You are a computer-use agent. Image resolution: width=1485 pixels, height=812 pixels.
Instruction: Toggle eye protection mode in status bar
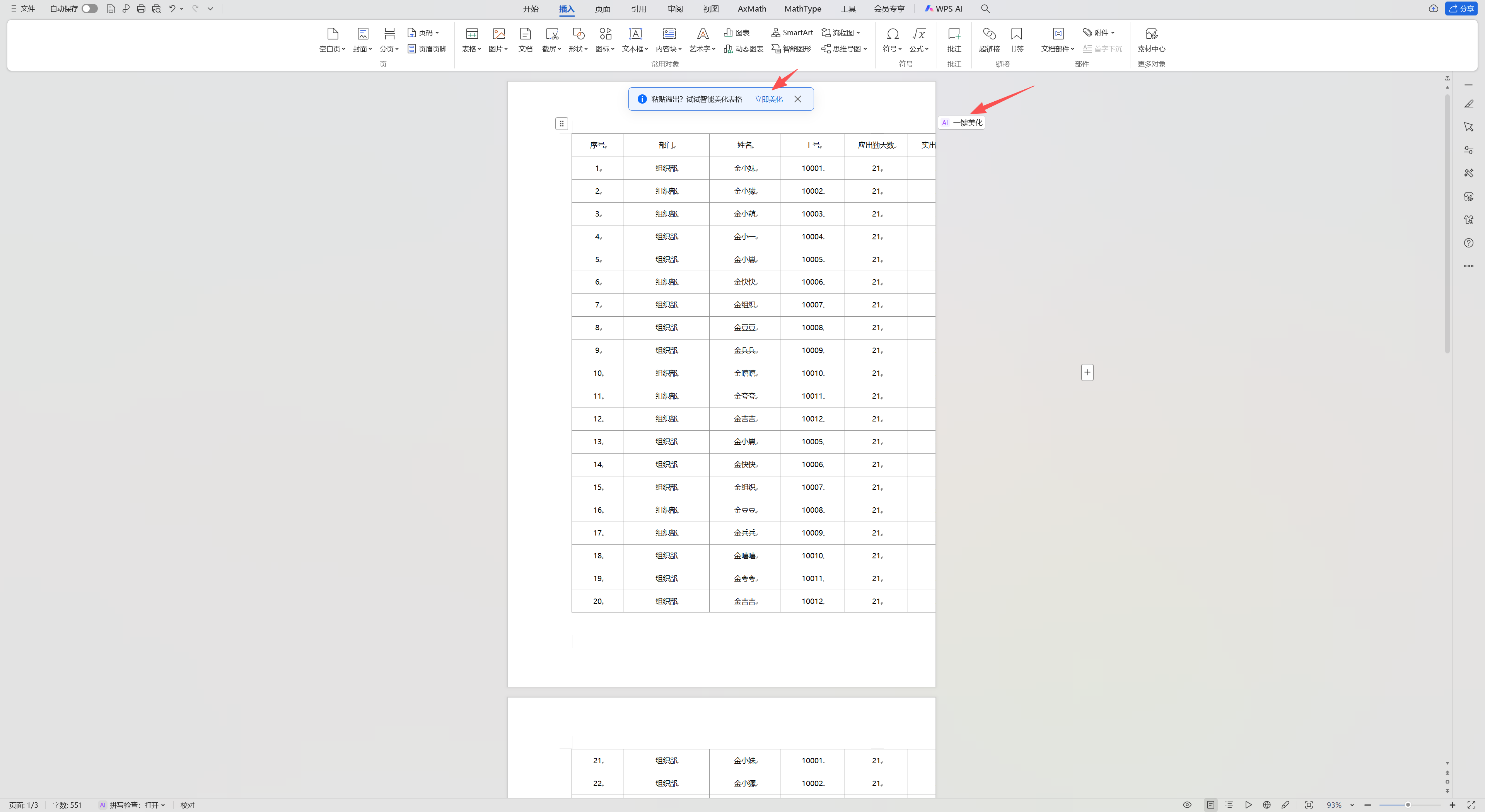coord(1187,805)
